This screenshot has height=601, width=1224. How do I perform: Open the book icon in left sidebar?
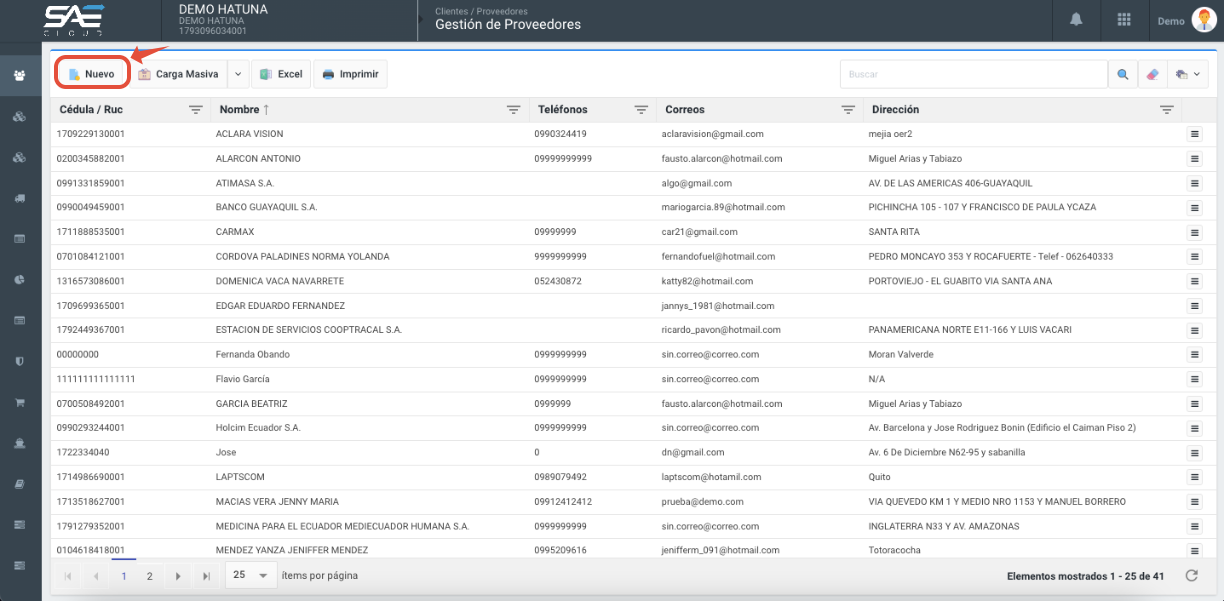pyautogui.click(x=19, y=484)
